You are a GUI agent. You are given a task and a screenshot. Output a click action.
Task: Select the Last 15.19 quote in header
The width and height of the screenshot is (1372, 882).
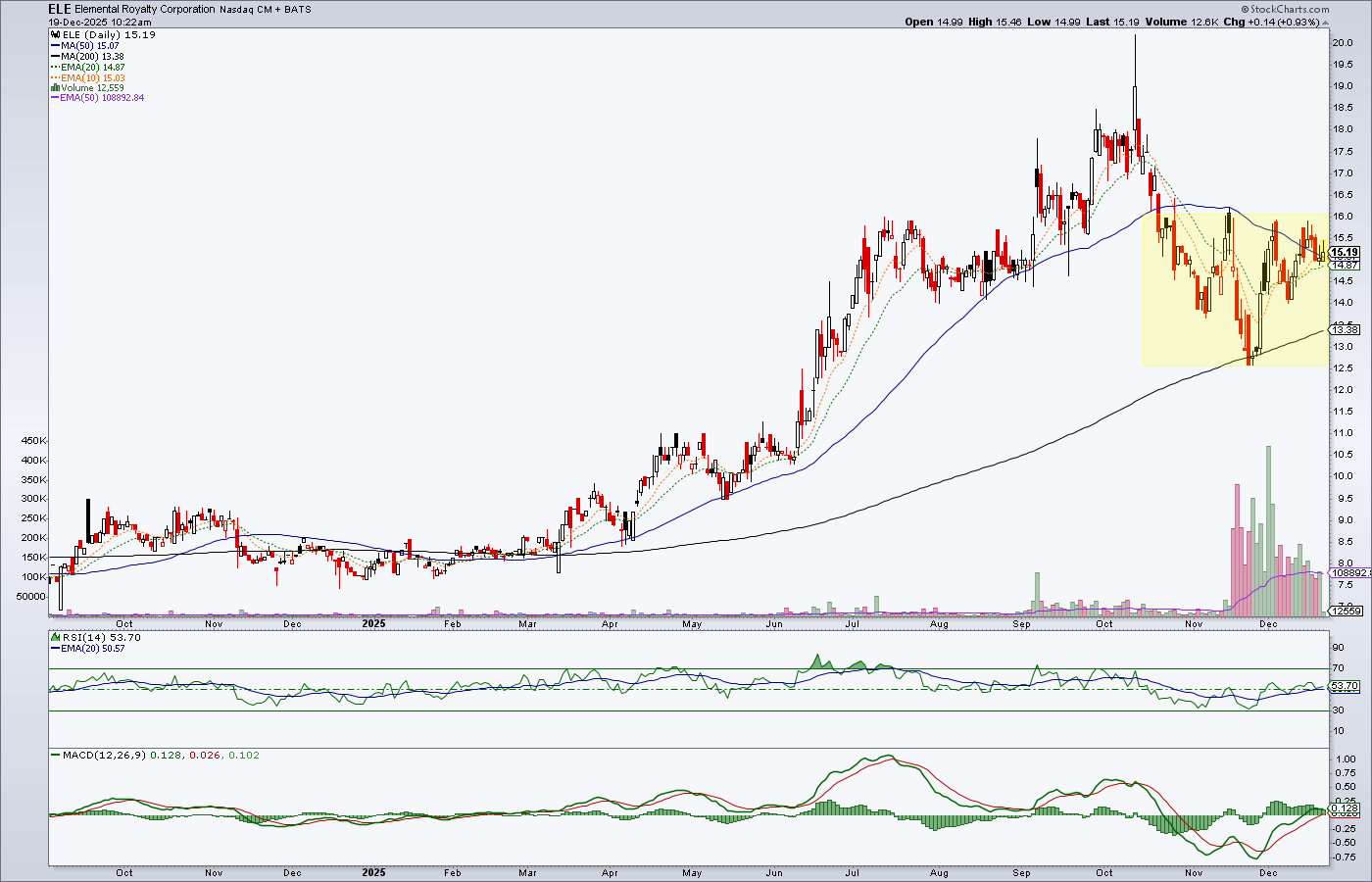click(1112, 22)
